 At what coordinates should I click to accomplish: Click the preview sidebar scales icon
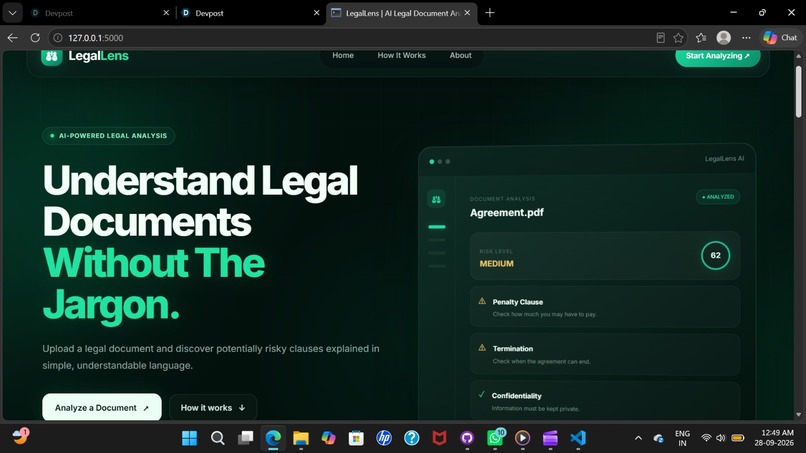click(436, 199)
